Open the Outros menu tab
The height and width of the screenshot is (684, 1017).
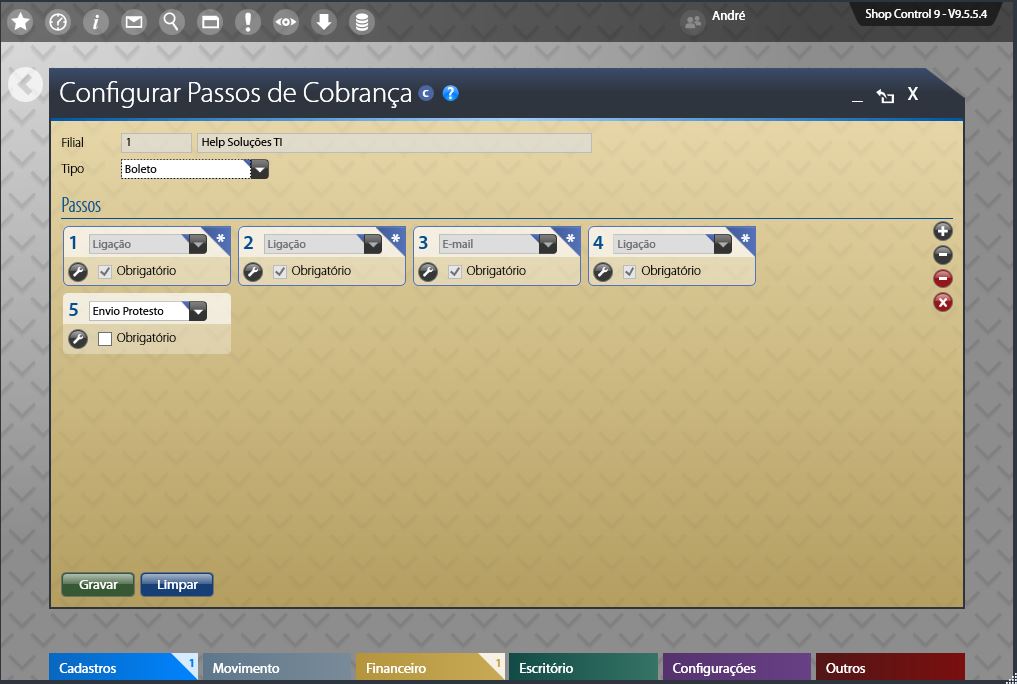coord(890,668)
